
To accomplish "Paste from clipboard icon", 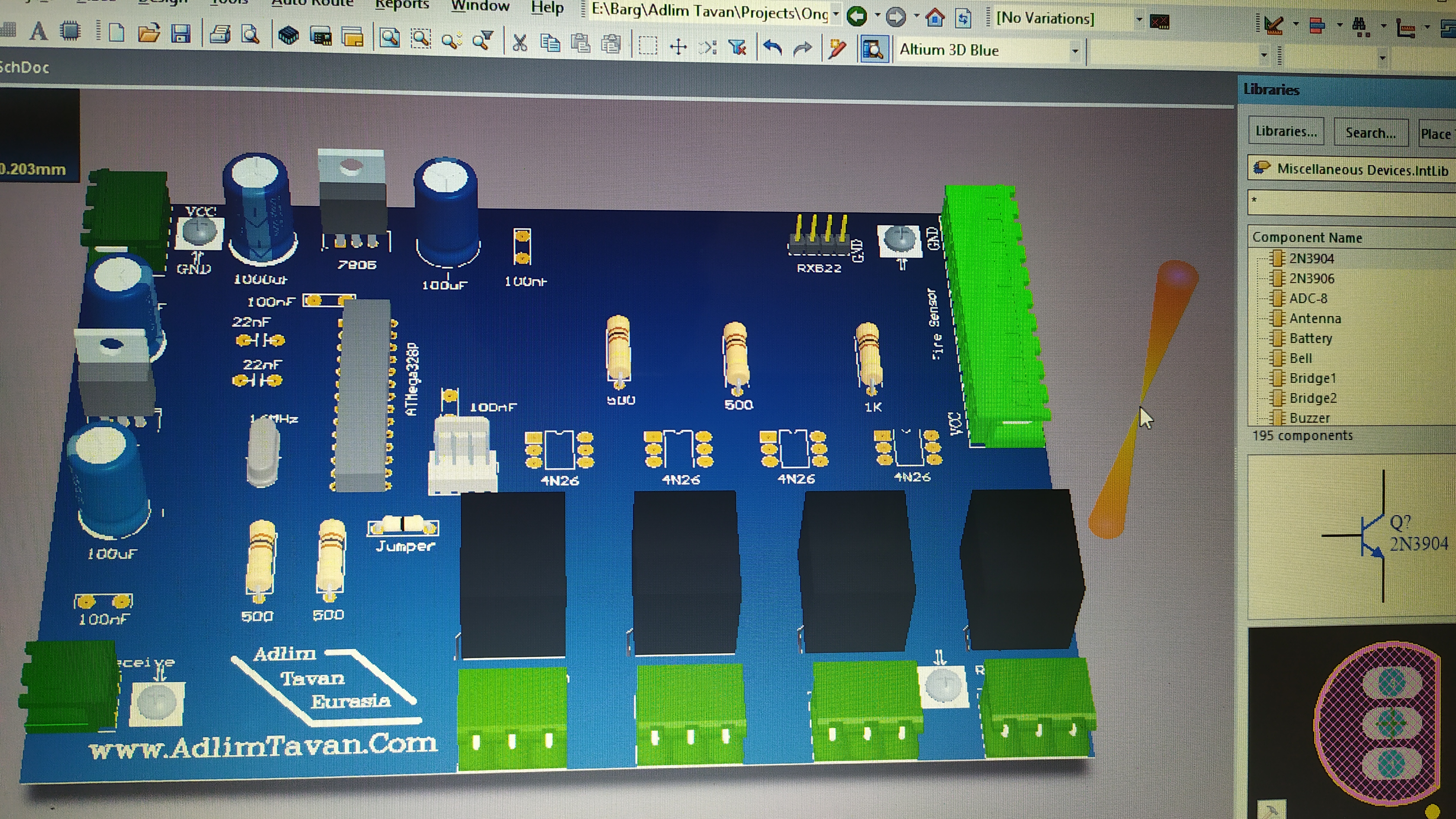I will (x=581, y=43).
